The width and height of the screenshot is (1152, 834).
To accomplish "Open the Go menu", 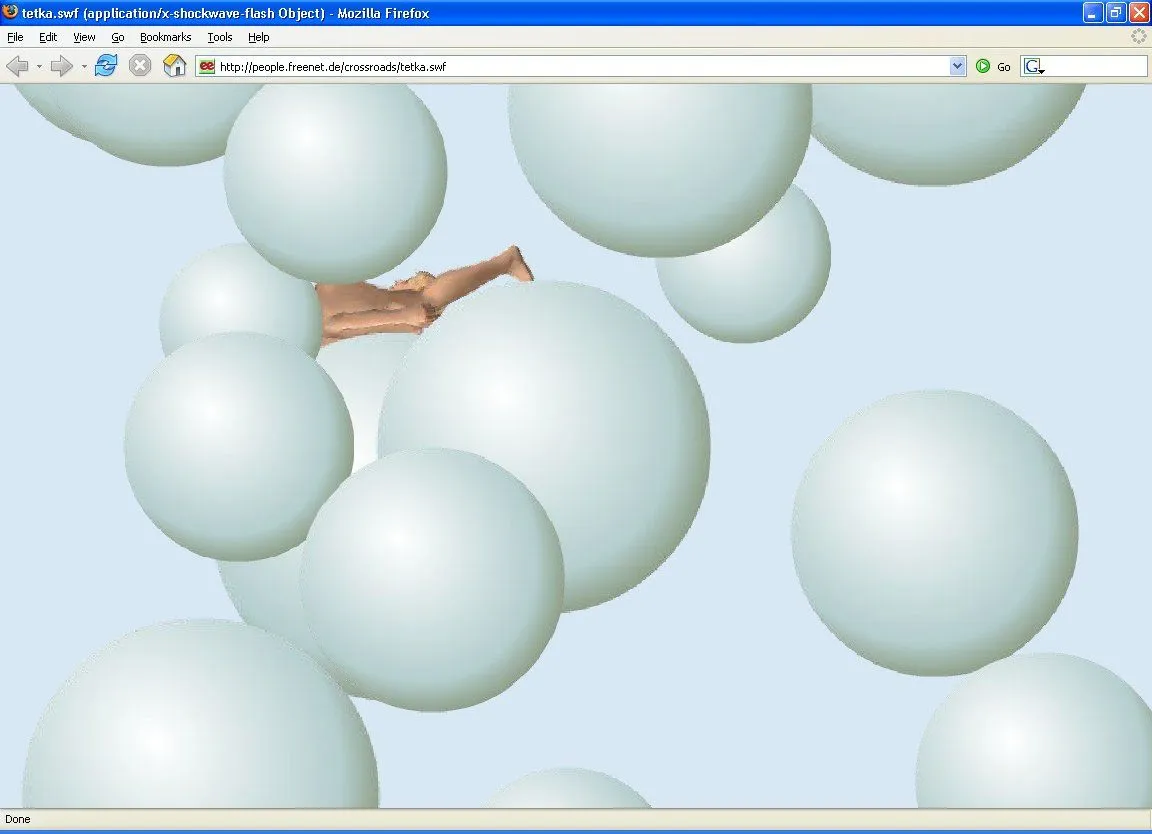I will pos(118,37).
